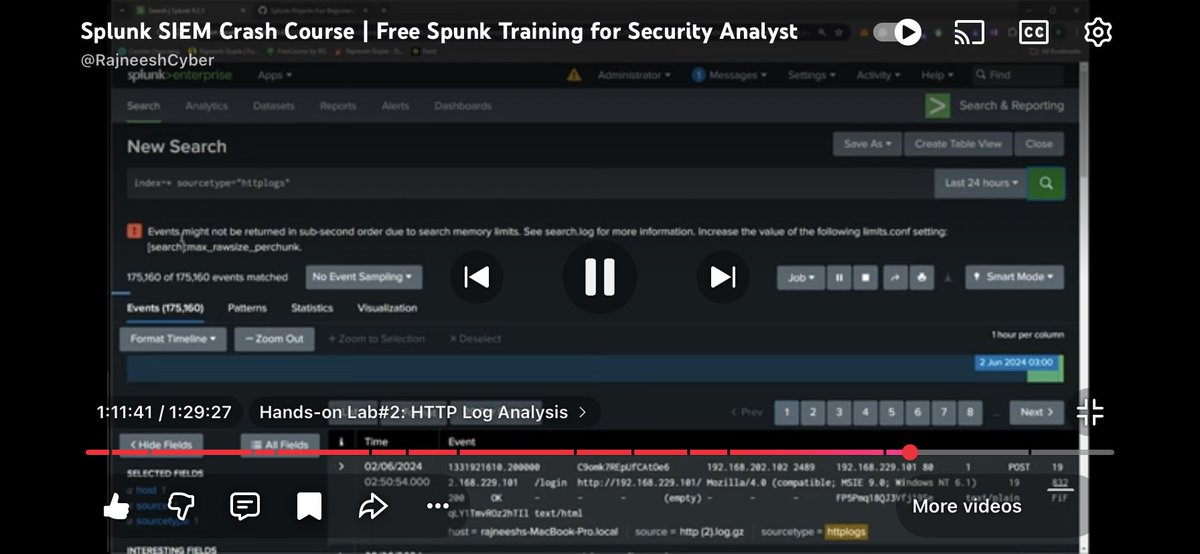The height and width of the screenshot is (554, 1200).
Task: Open chapter Hands-on Lab#2: HTTP Log Analysis
Action: (x=424, y=412)
